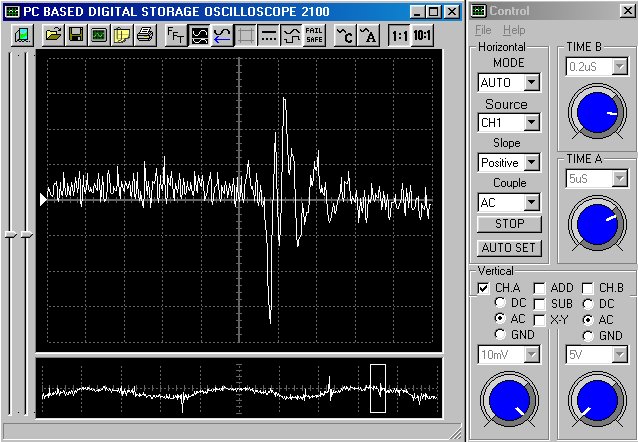Open the Help menu in Control window

point(514,31)
